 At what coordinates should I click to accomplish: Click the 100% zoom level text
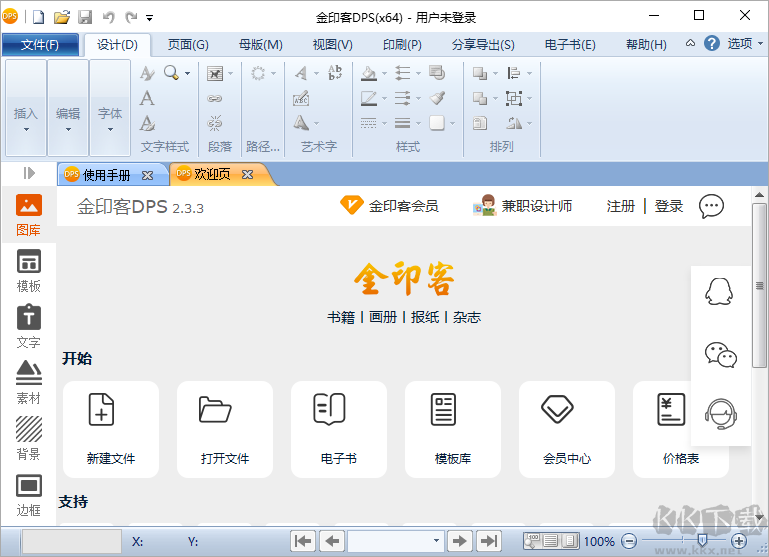point(599,541)
